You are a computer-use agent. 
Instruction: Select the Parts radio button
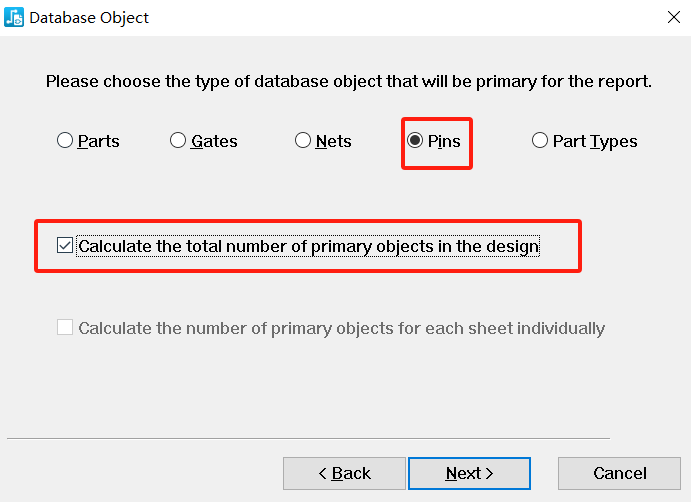click(65, 141)
